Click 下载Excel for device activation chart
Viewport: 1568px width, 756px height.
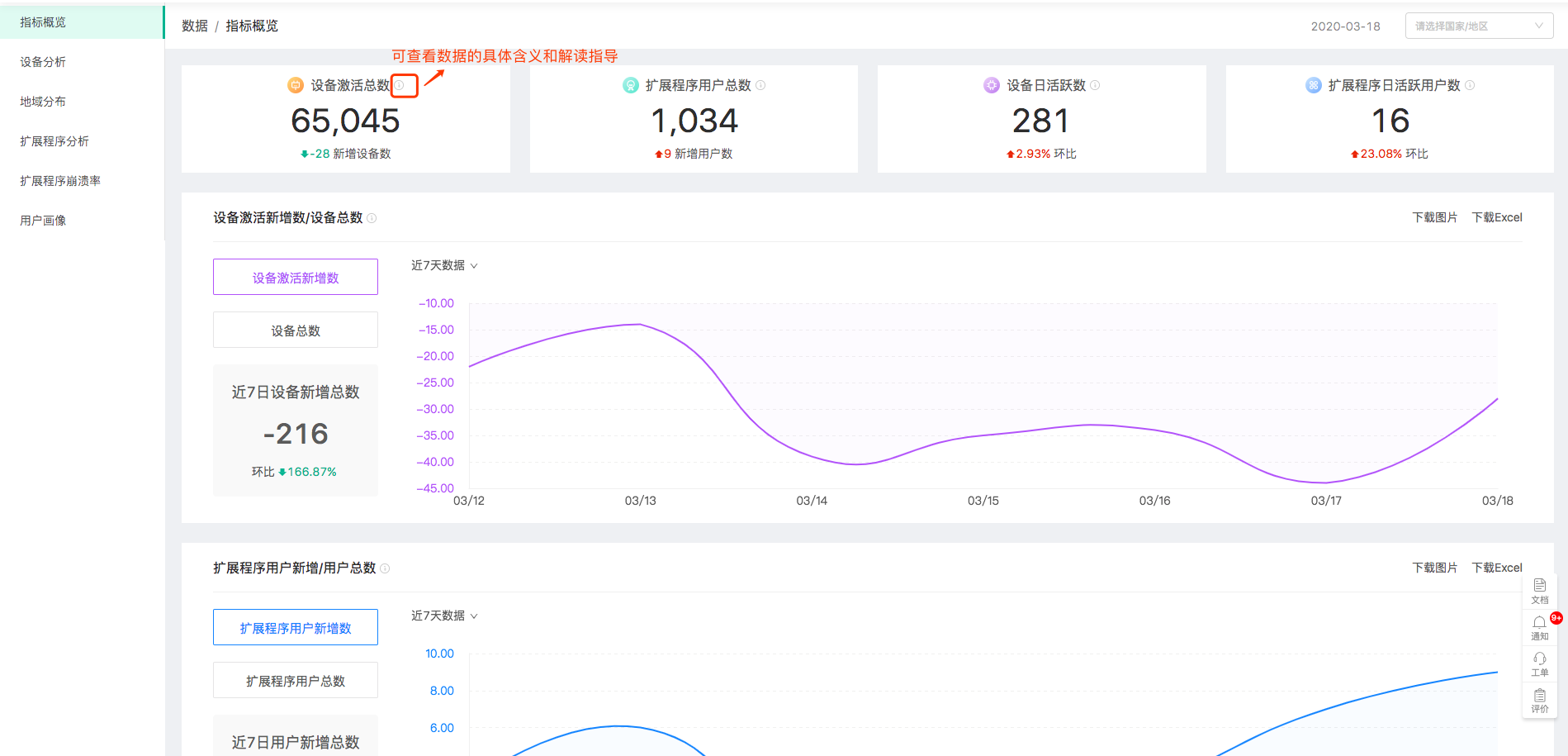pos(1497,217)
